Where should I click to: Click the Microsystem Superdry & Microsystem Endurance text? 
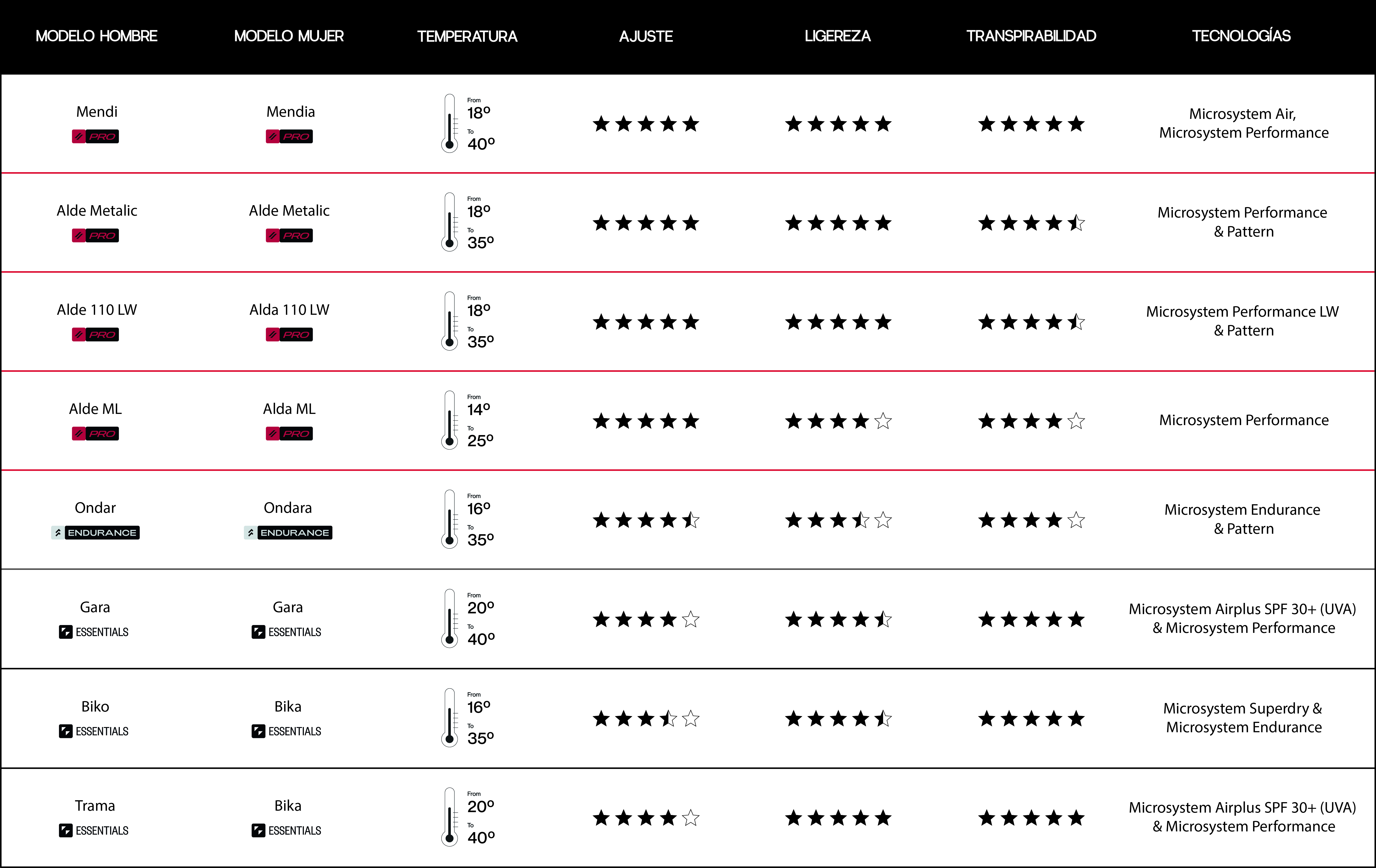click(x=1243, y=718)
